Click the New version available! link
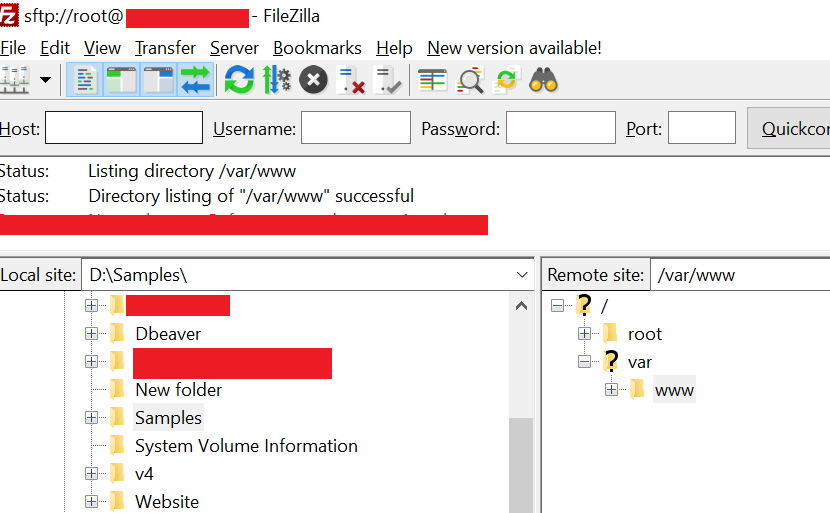The height and width of the screenshot is (513, 830). point(514,48)
